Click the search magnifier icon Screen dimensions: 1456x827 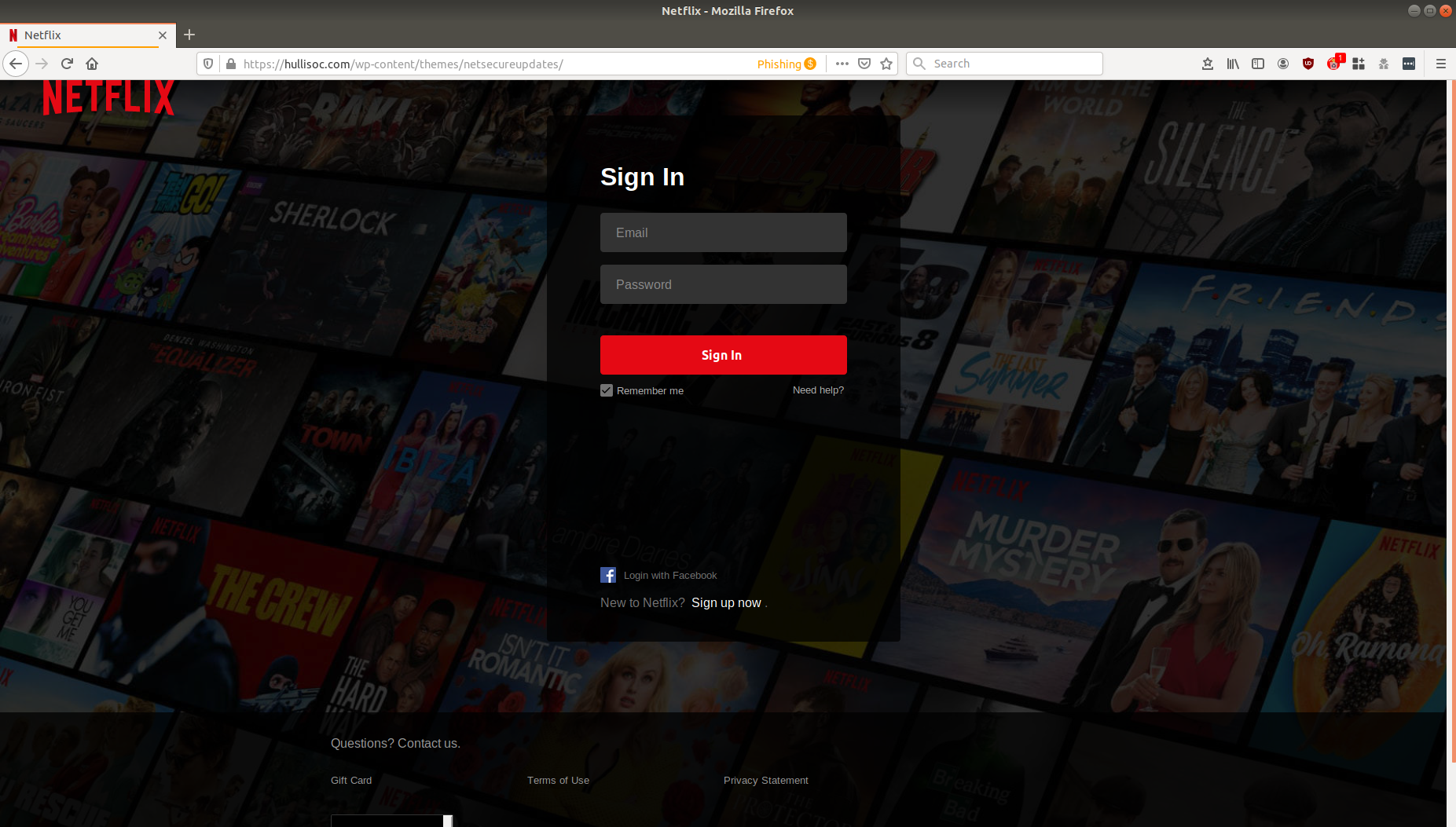[919, 64]
